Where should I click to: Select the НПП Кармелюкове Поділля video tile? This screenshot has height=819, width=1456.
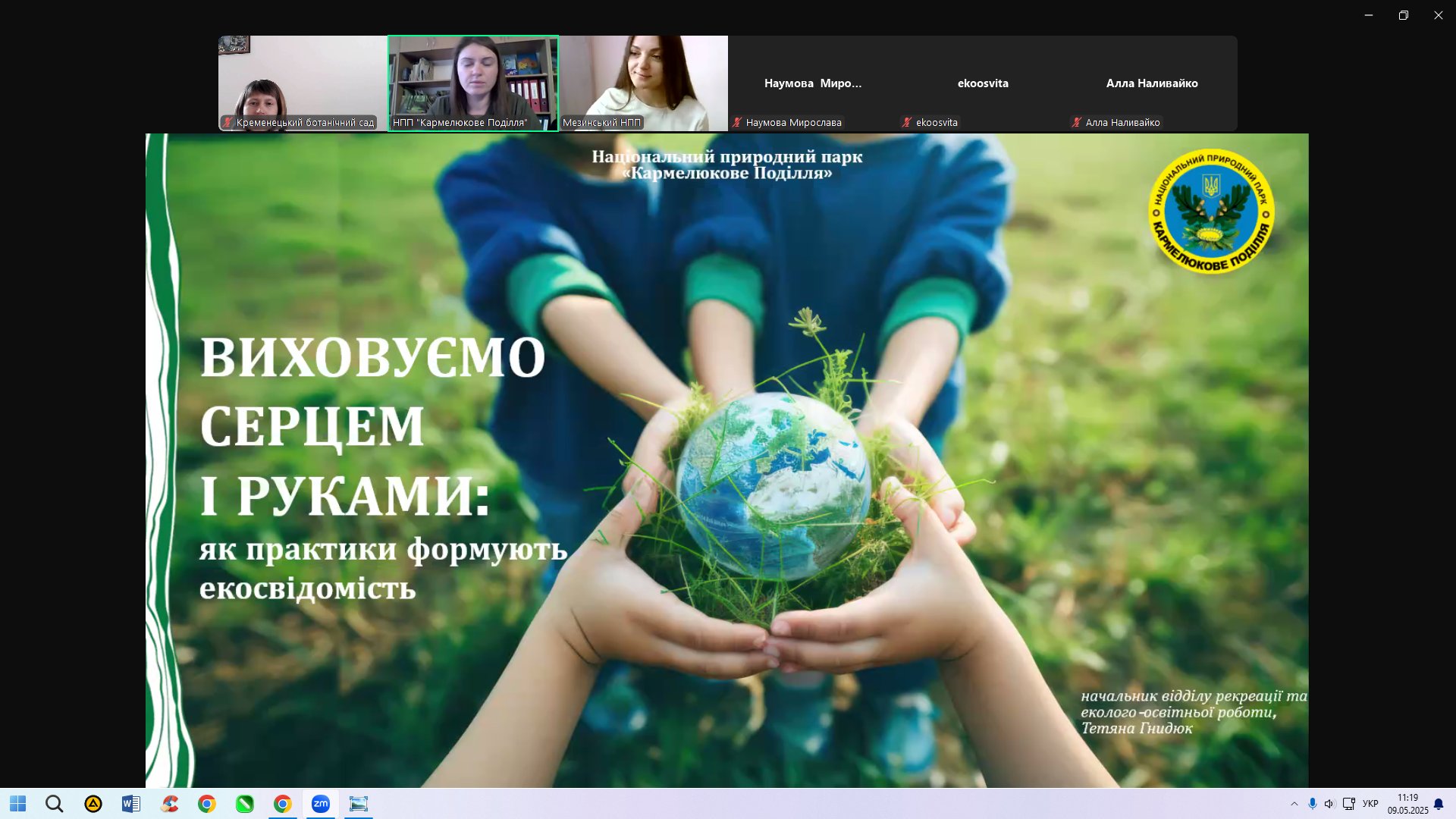point(473,83)
